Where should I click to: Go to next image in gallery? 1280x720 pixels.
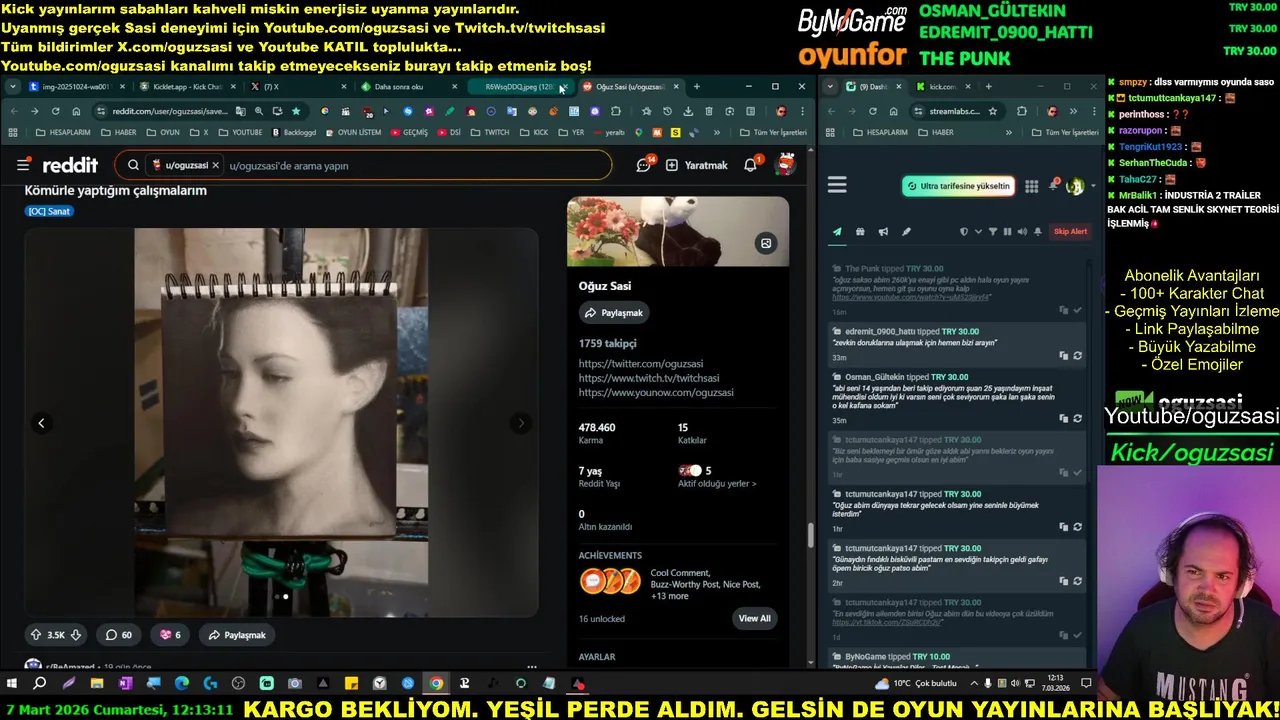coord(521,423)
